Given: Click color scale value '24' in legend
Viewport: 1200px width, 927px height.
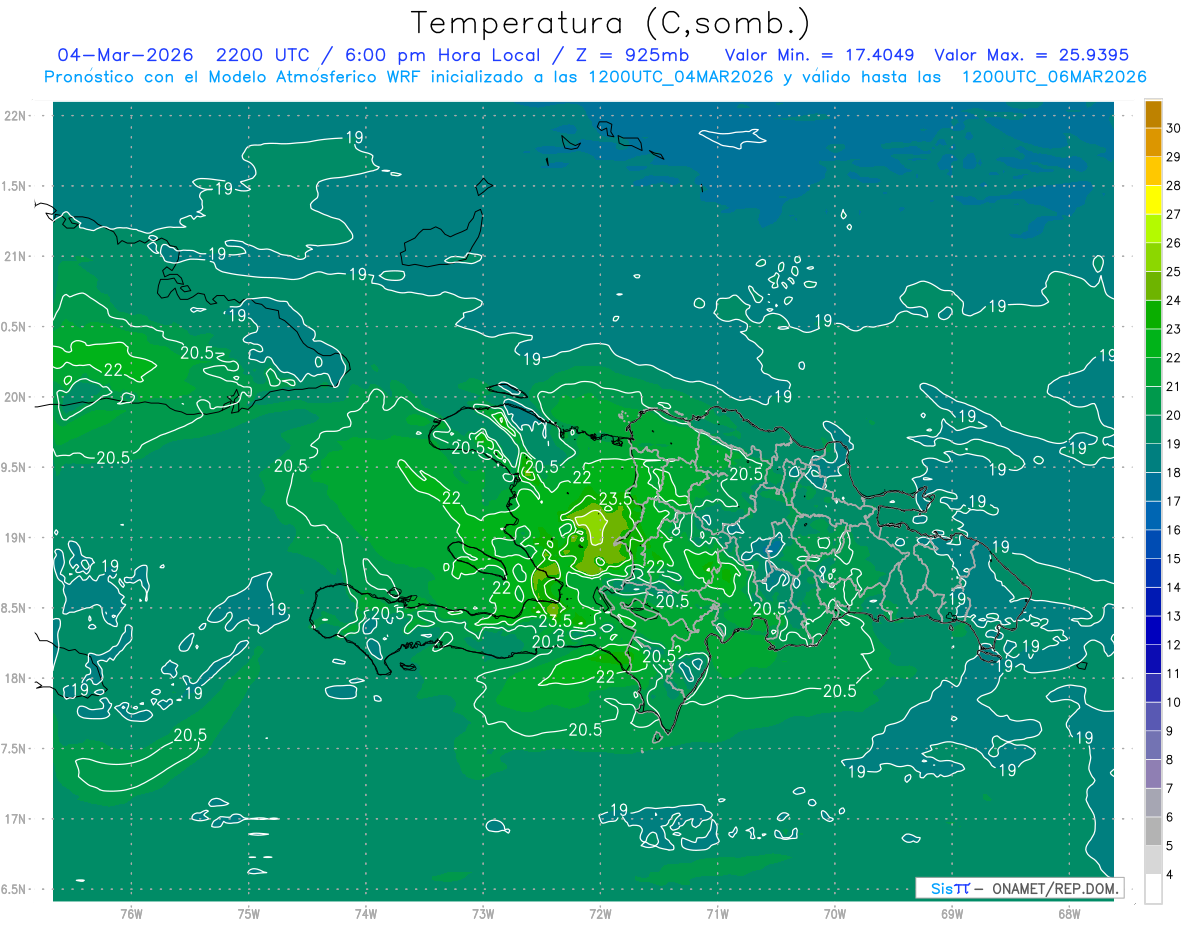Looking at the screenshot, I should (x=1174, y=300).
